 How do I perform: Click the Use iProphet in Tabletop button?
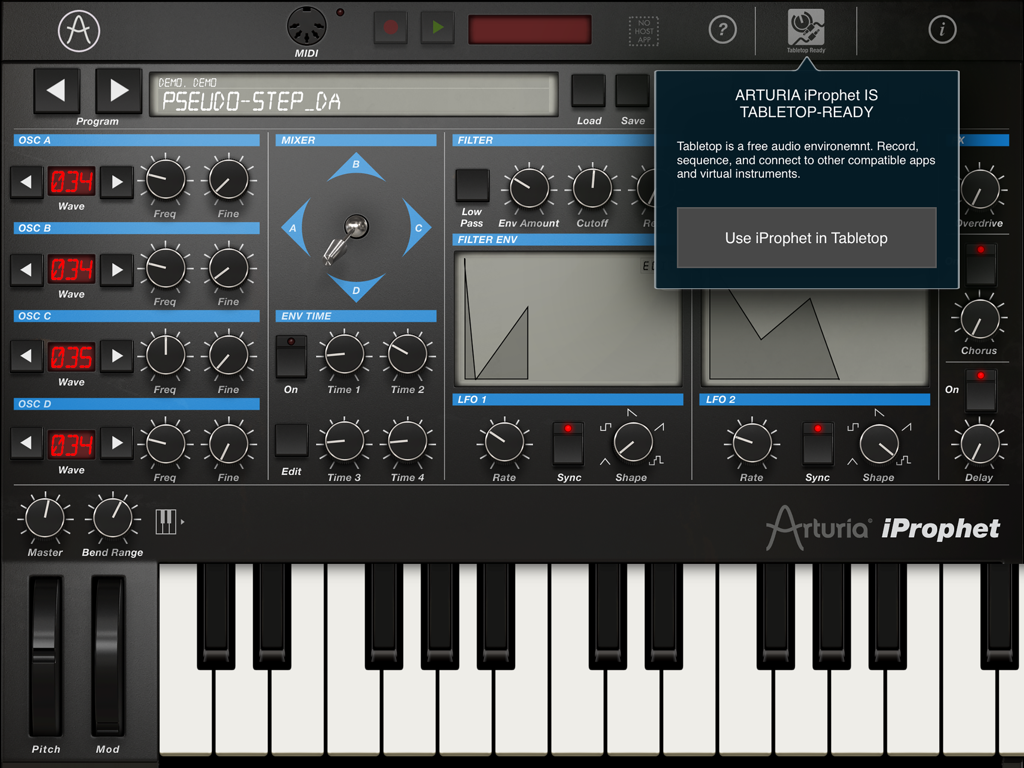tap(806, 238)
